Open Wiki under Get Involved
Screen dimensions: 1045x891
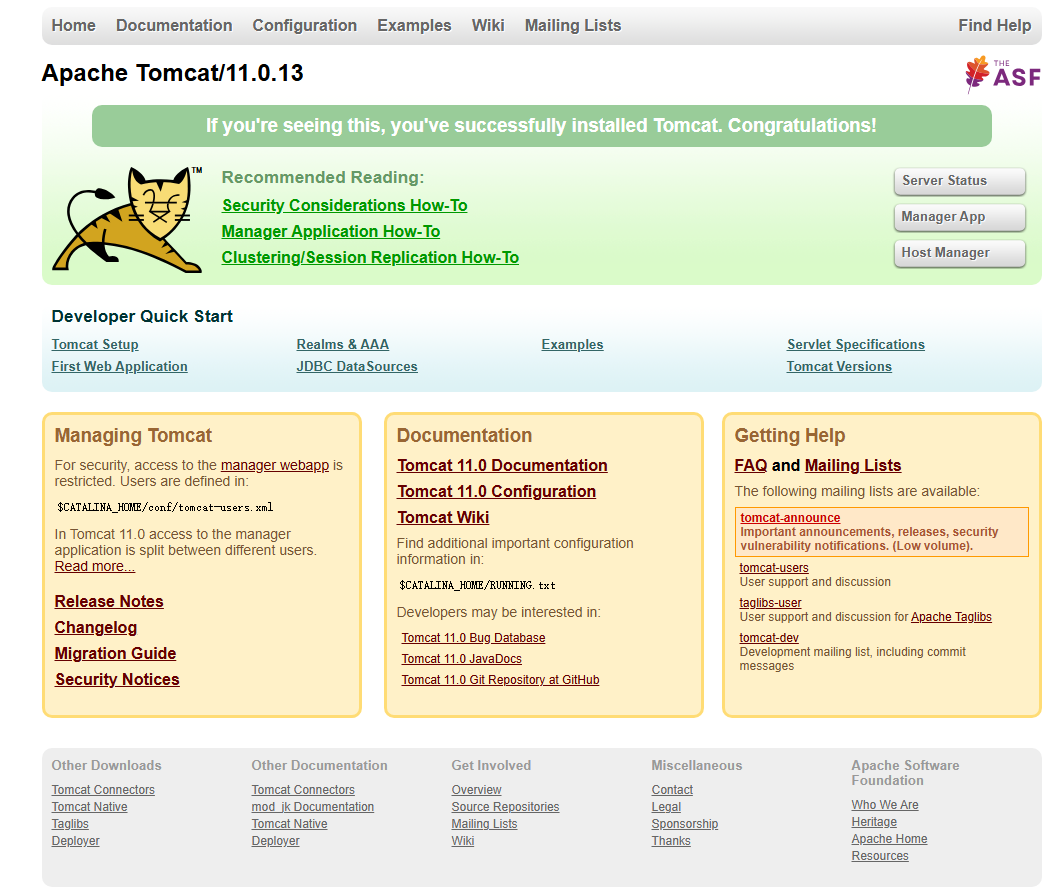(463, 841)
